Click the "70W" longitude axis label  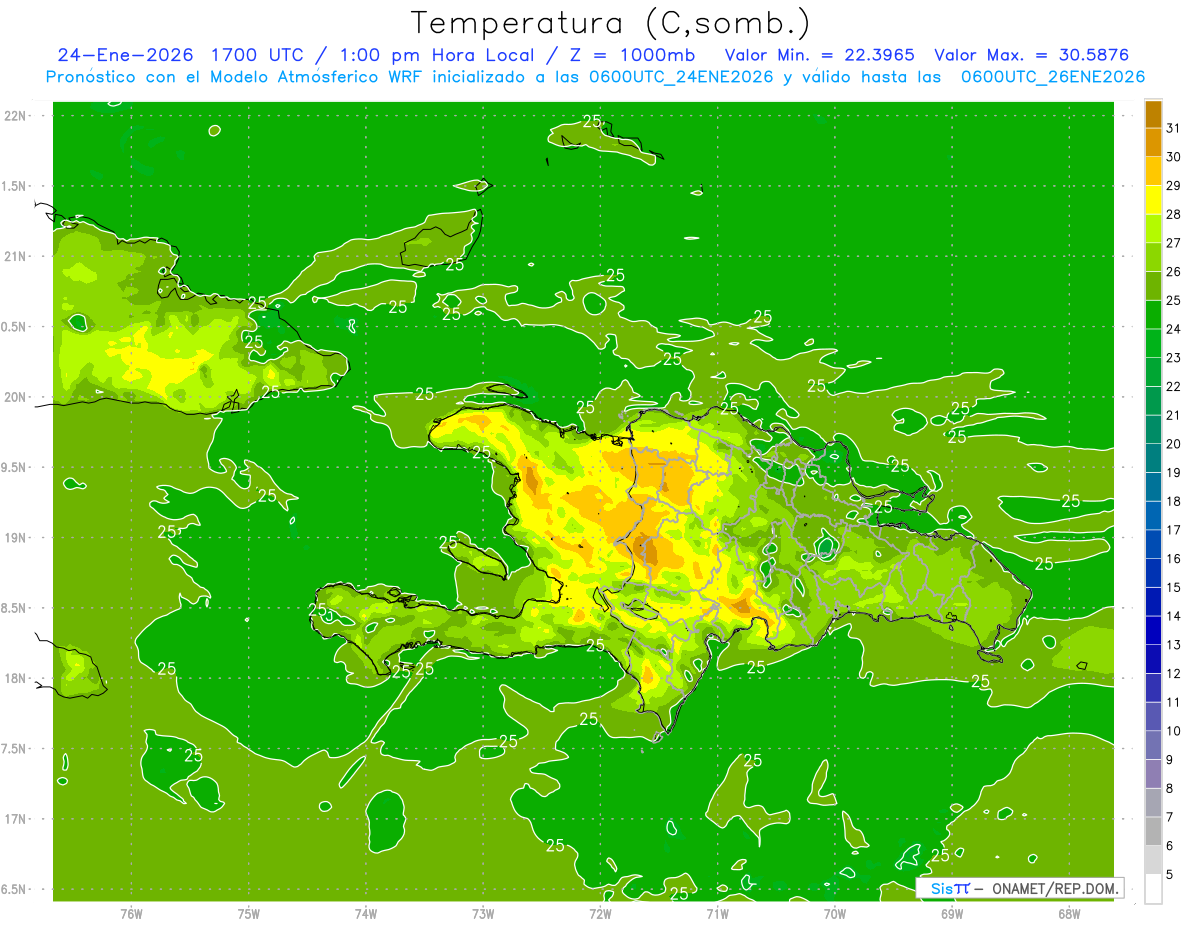(834, 913)
